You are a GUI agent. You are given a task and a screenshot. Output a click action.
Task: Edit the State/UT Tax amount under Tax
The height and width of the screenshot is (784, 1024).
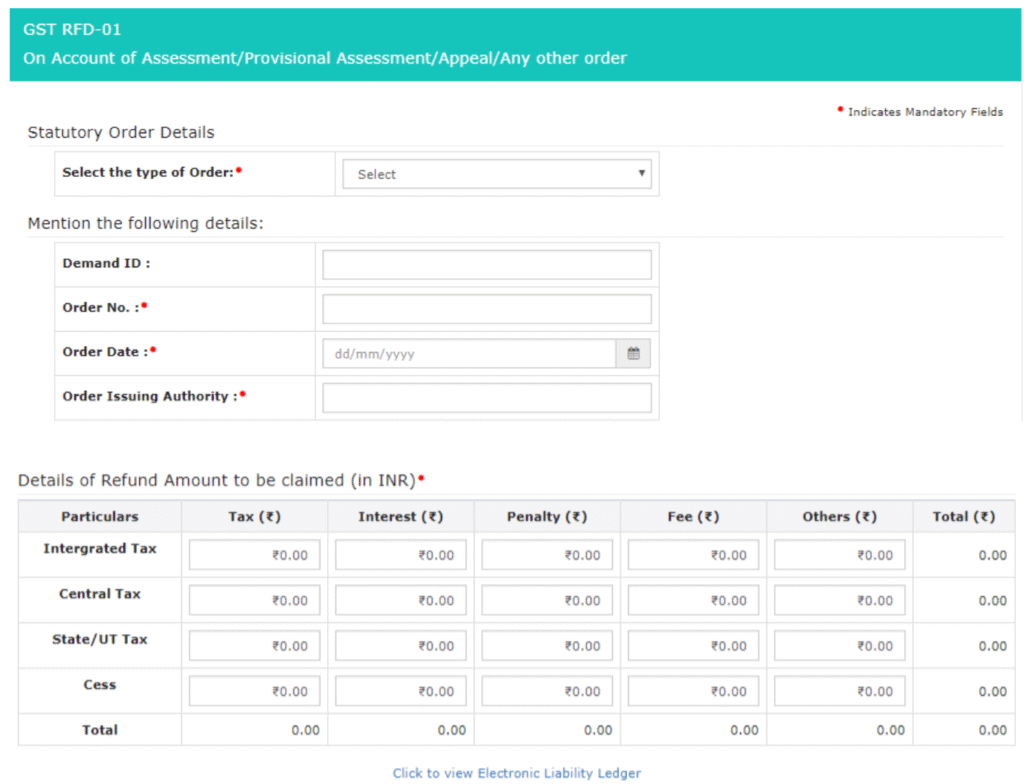[x=254, y=646]
